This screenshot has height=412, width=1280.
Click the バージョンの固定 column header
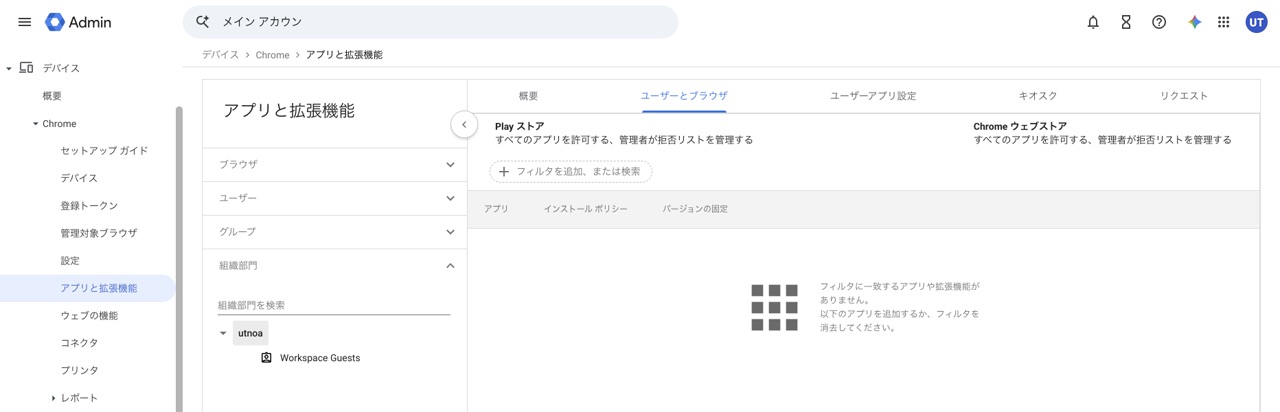click(695, 209)
